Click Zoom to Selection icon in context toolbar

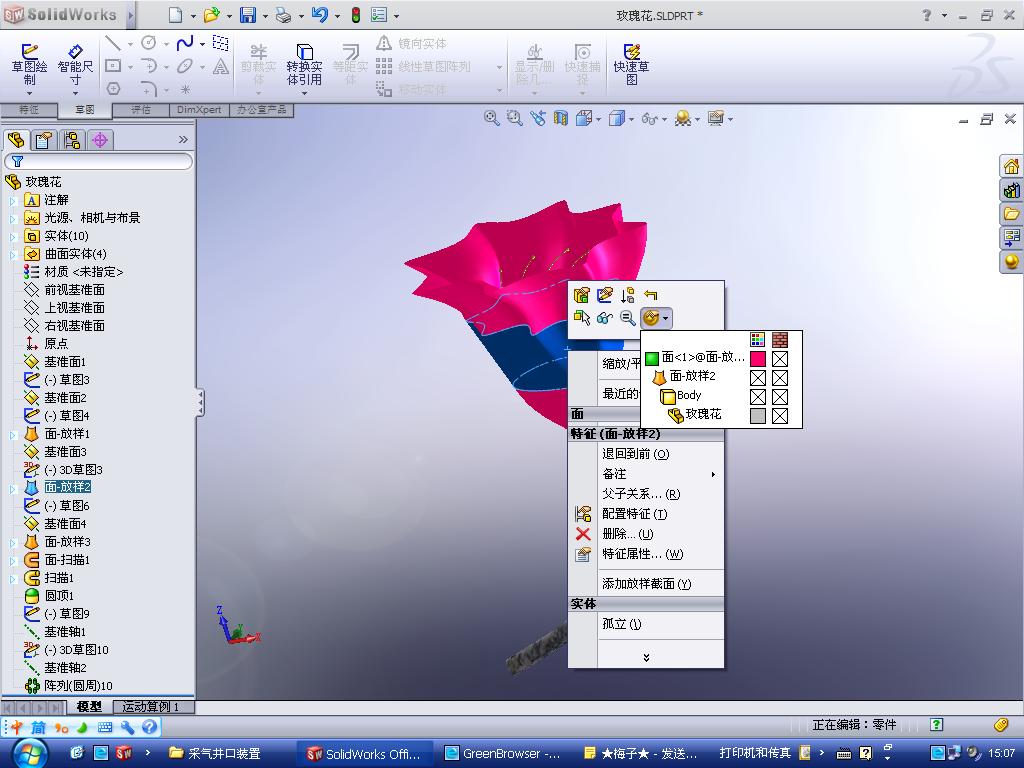tap(628, 318)
